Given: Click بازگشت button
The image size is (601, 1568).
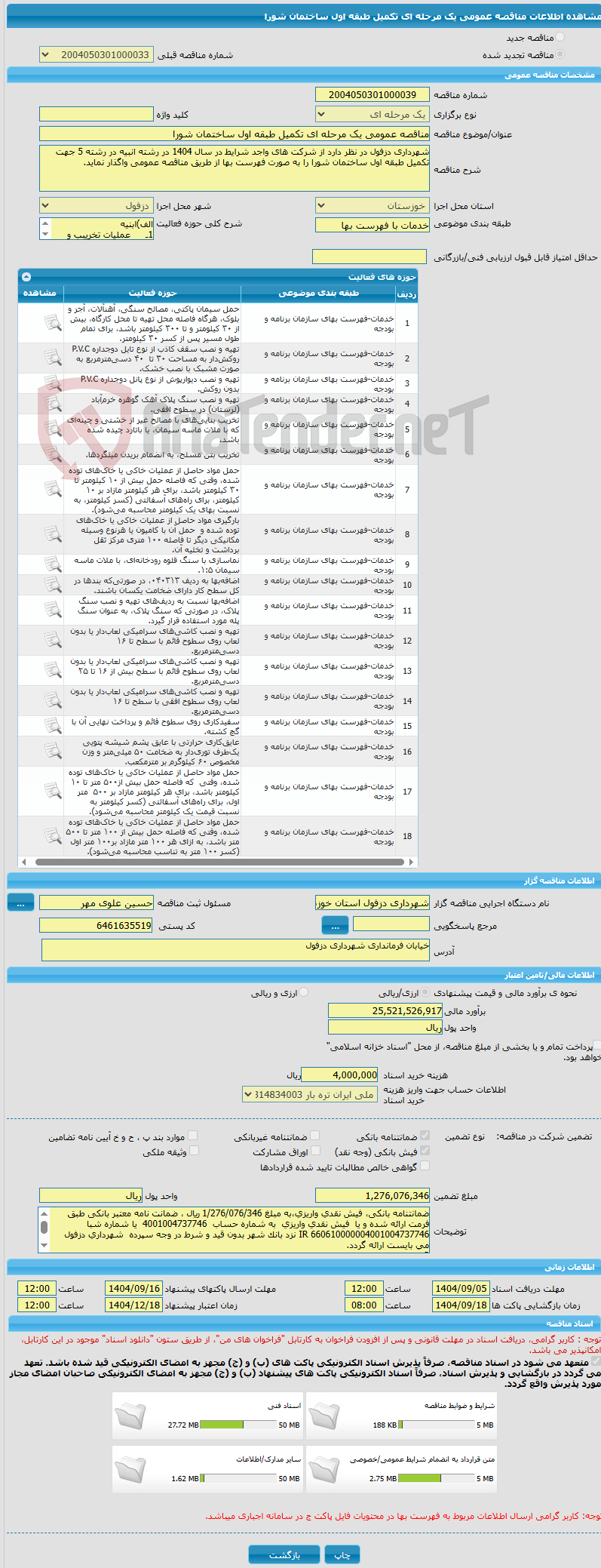Looking at the screenshot, I should [x=284, y=1555].
